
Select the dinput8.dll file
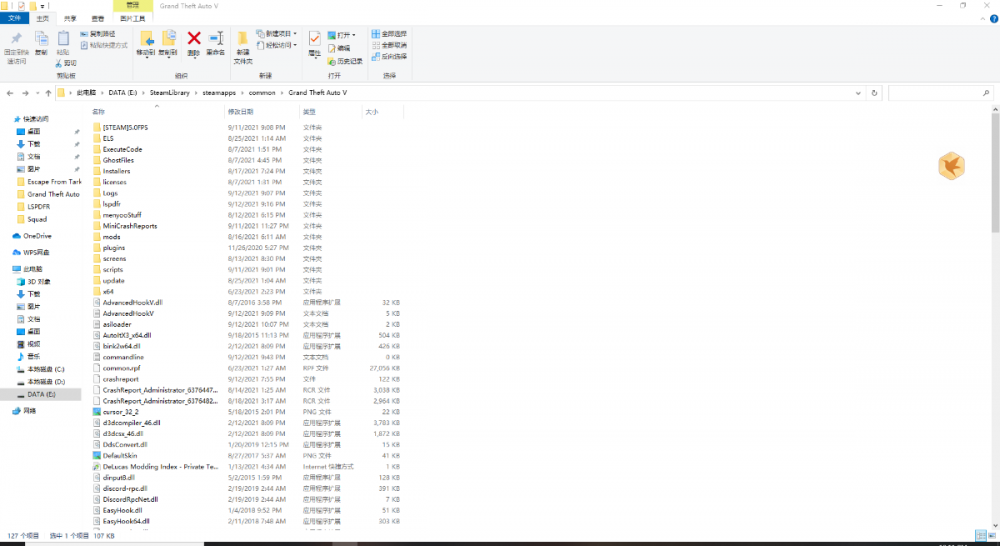point(119,478)
